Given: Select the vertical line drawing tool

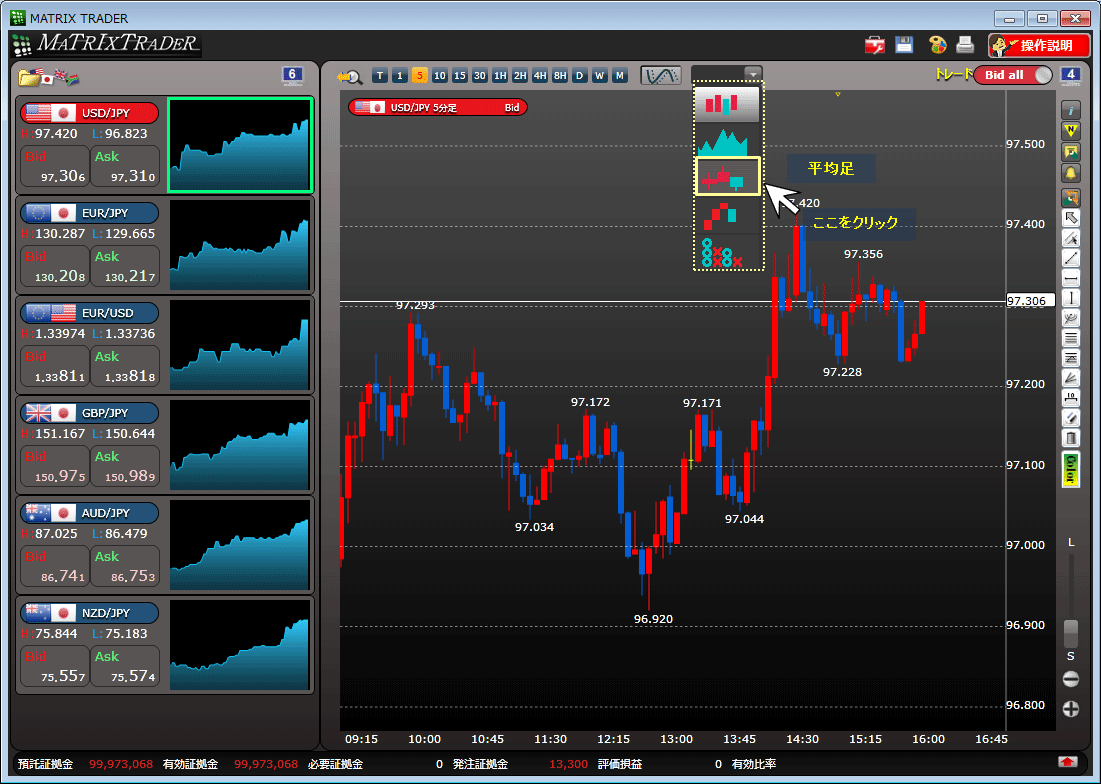Looking at the screenshot, I should point(1071,298).
